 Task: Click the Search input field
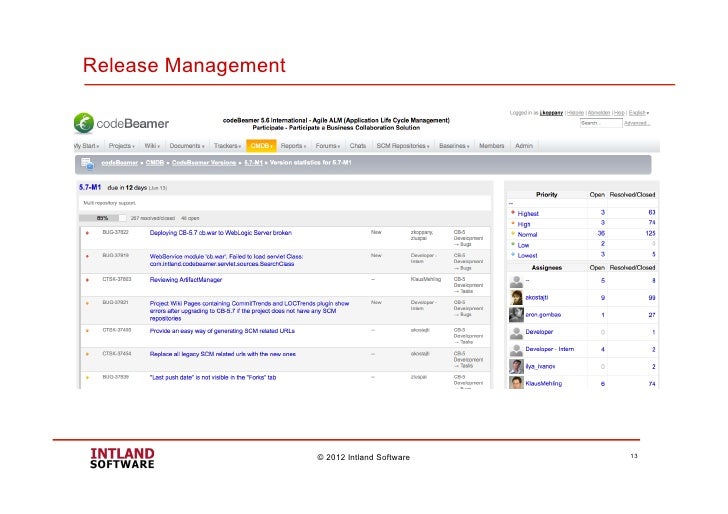pos(601,123)
